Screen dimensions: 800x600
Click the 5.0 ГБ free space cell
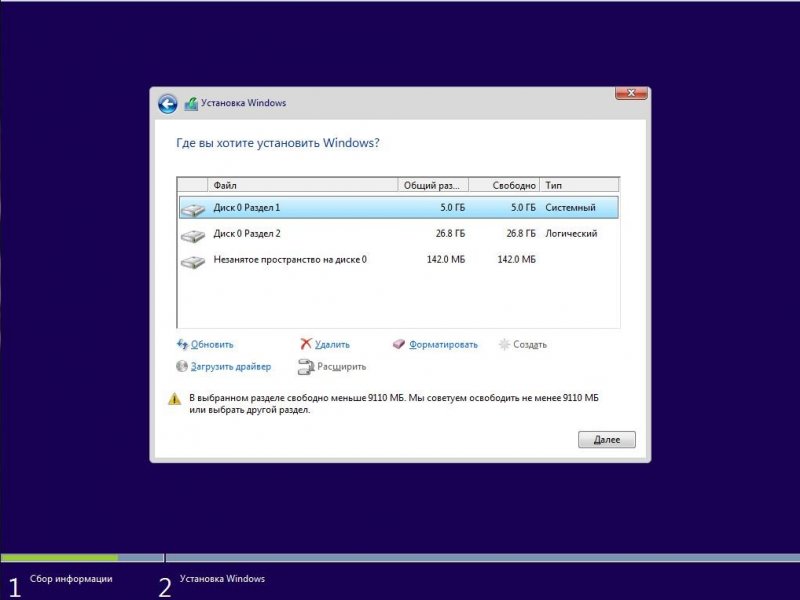pos(523,208)
